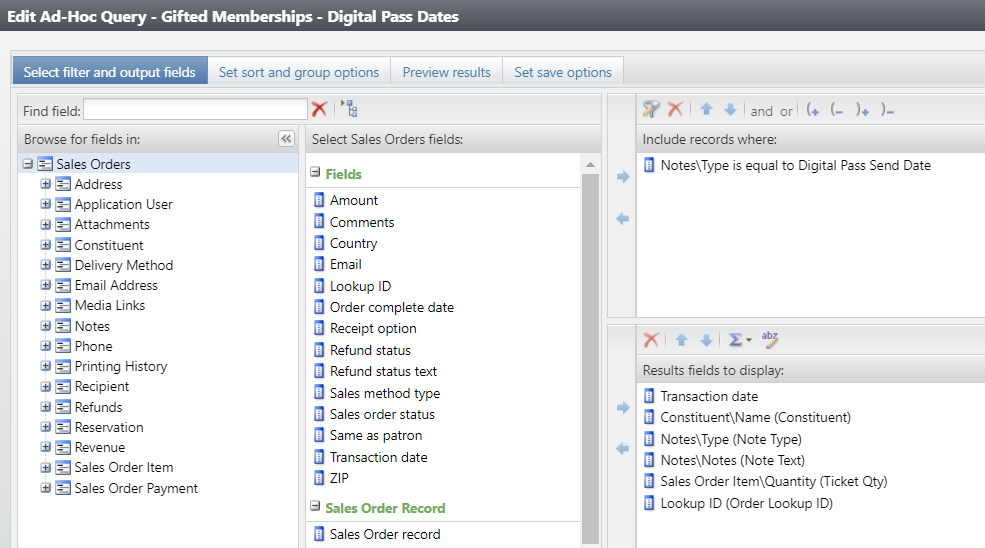Viewport: 985px width, 548px height.
Task: Remove selected filter with red X icon
Action: click(675, 109)
